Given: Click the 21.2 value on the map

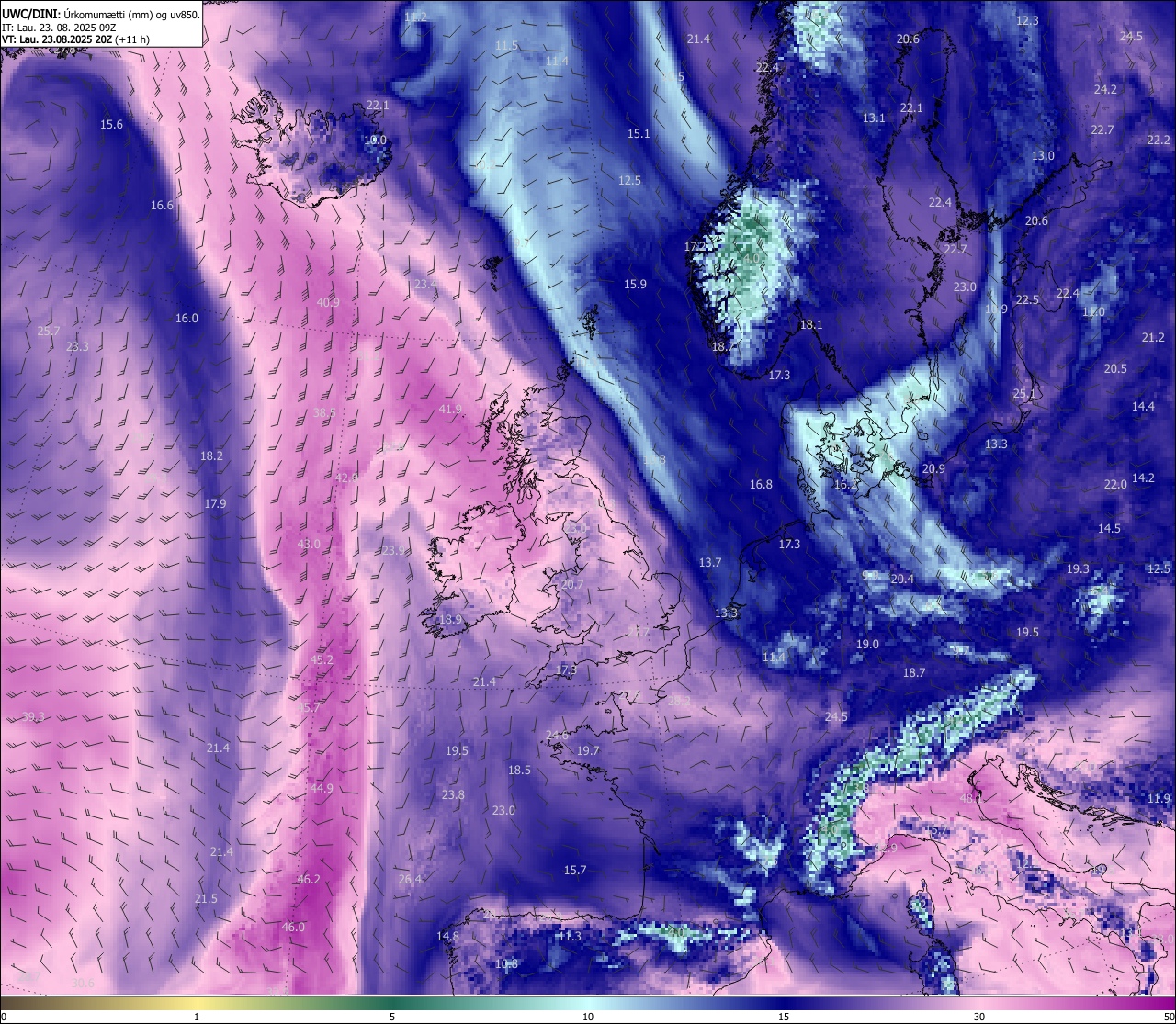Looking at the screenshot, I should [x=1153, y=337].
